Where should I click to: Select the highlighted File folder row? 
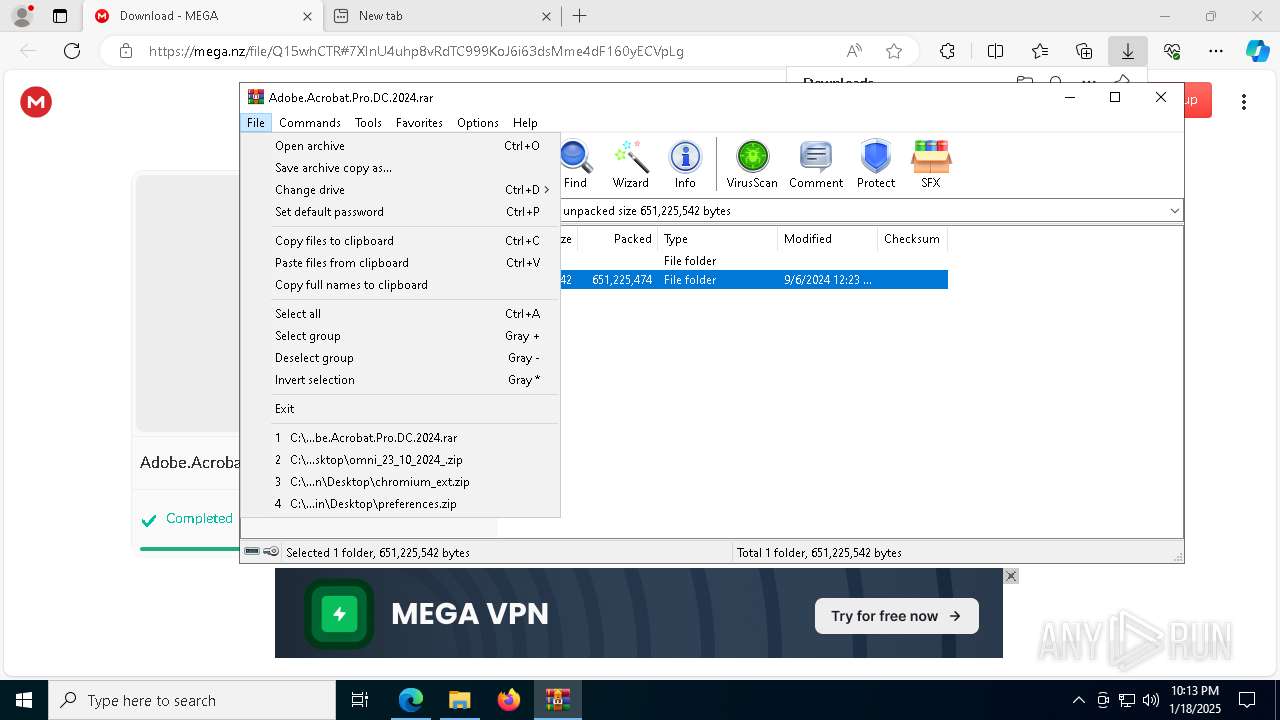752,280
